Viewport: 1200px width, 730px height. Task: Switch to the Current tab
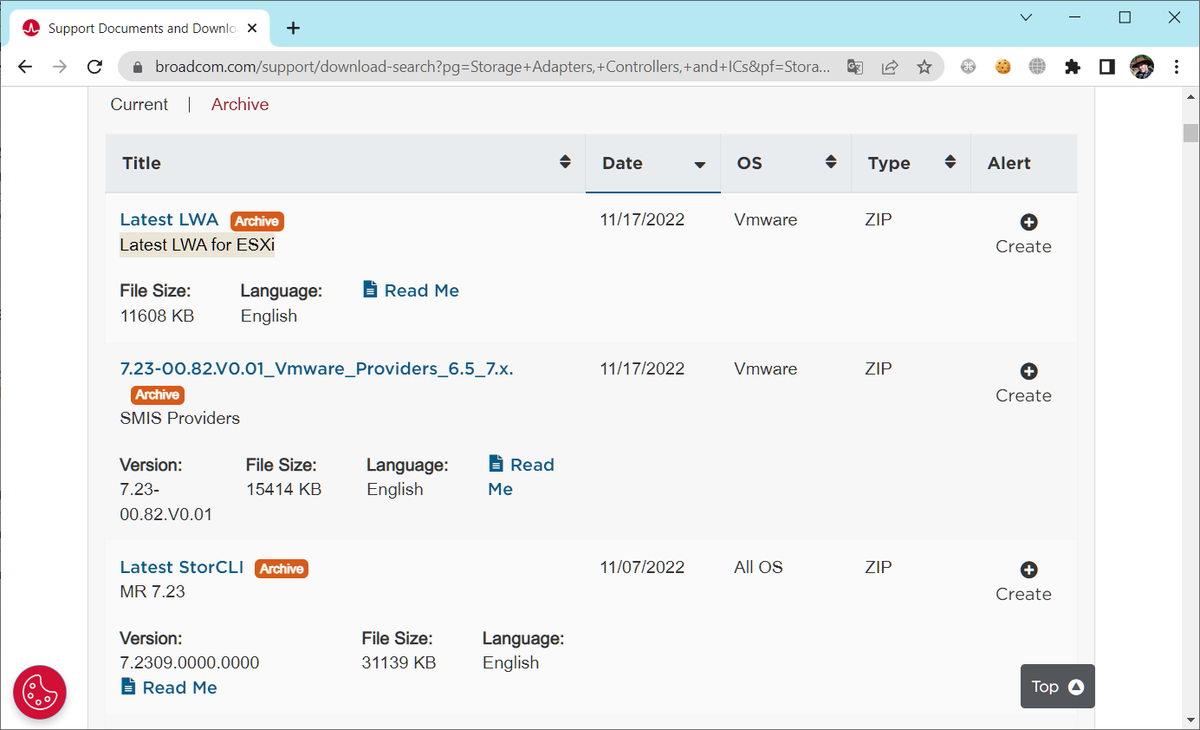point(139,104)
